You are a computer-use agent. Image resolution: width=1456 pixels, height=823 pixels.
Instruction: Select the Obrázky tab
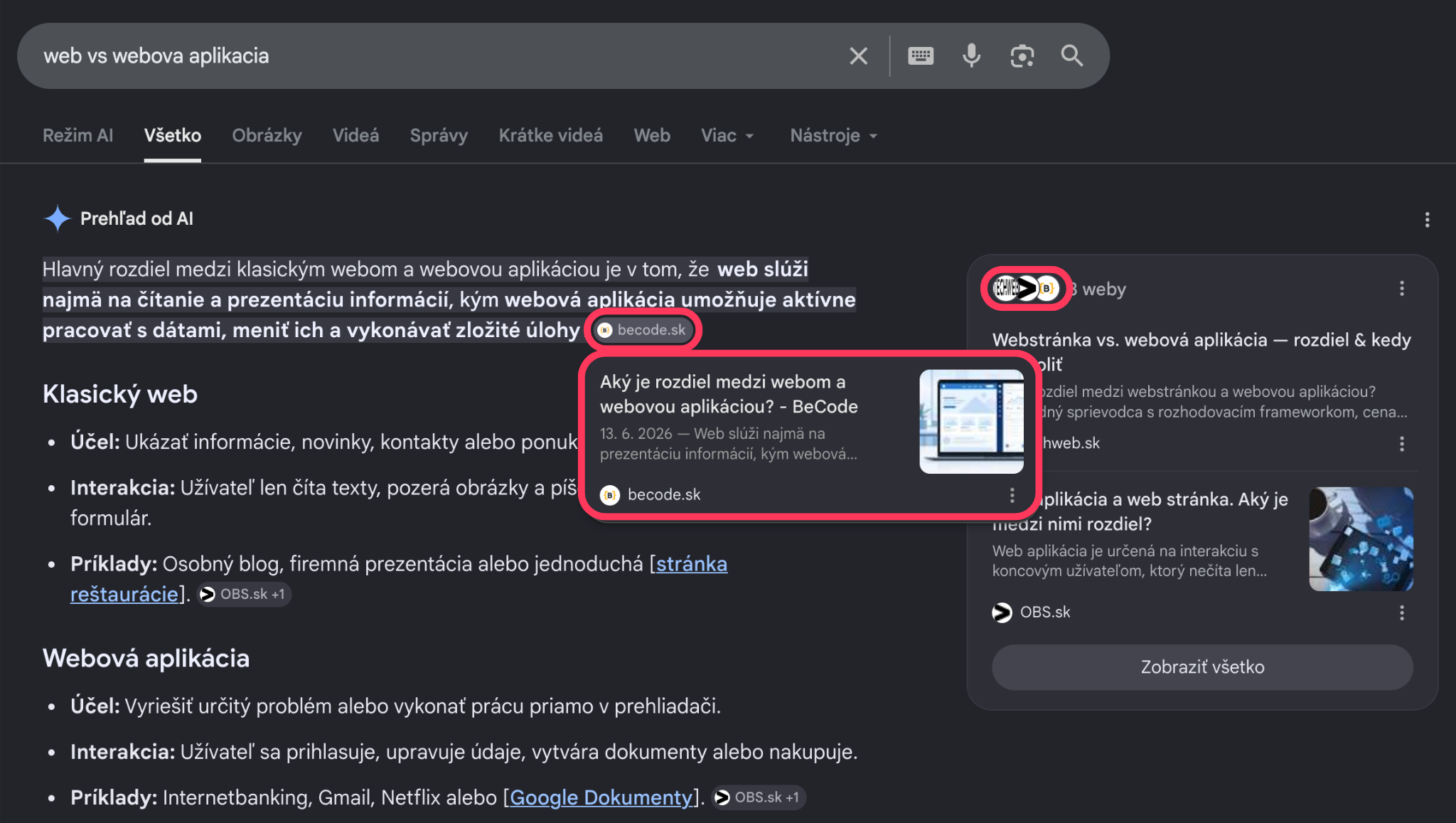267,135
